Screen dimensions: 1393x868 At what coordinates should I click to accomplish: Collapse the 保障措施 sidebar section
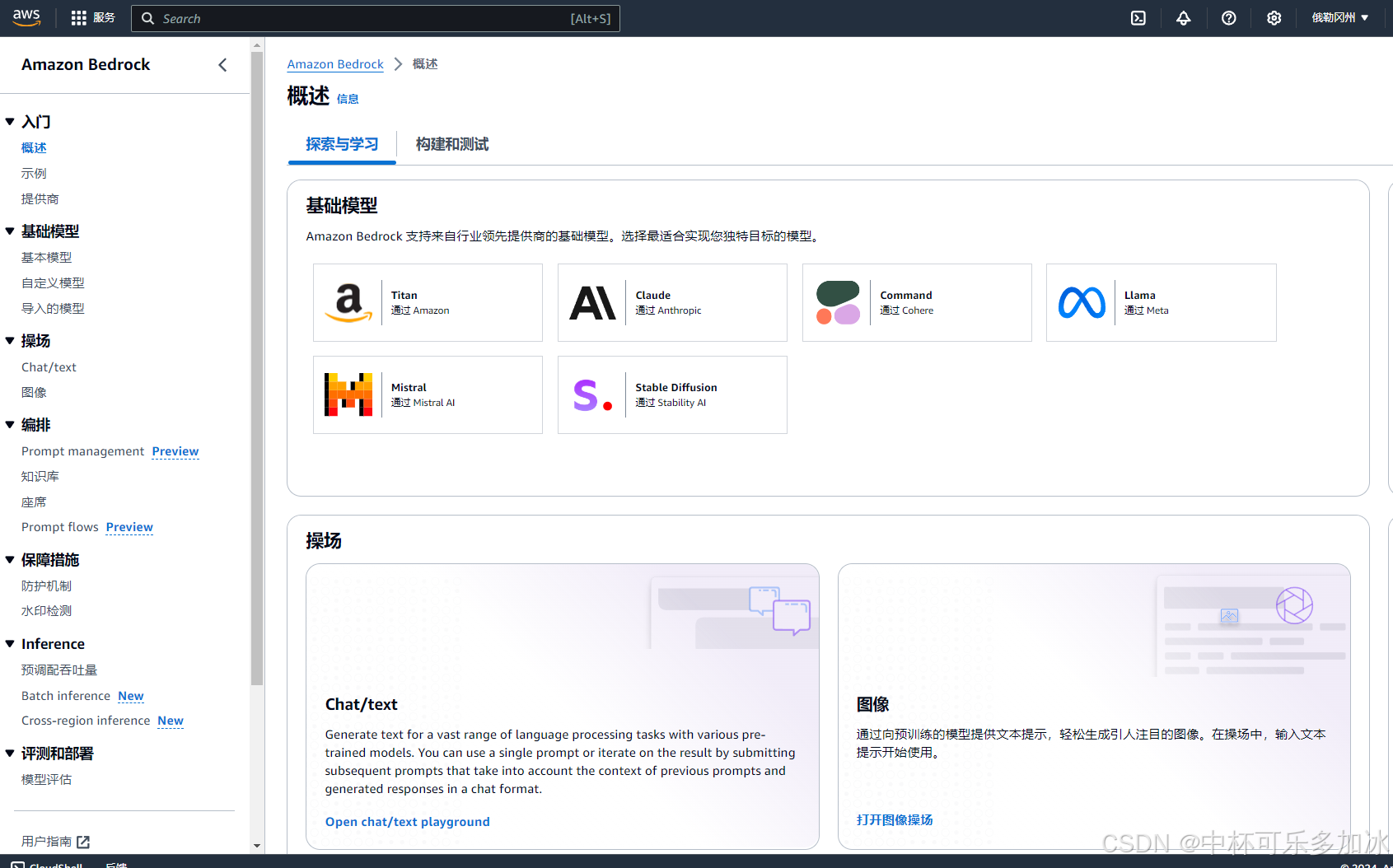[x=10, y=560]
